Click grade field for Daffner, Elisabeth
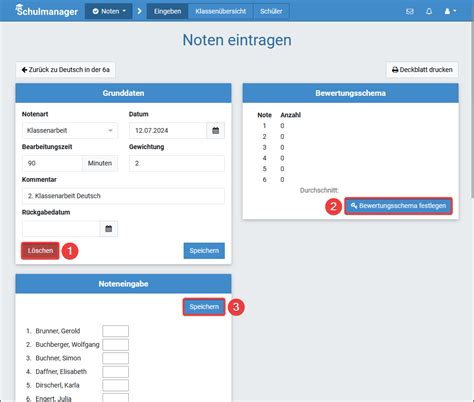 tap(115, 372)
